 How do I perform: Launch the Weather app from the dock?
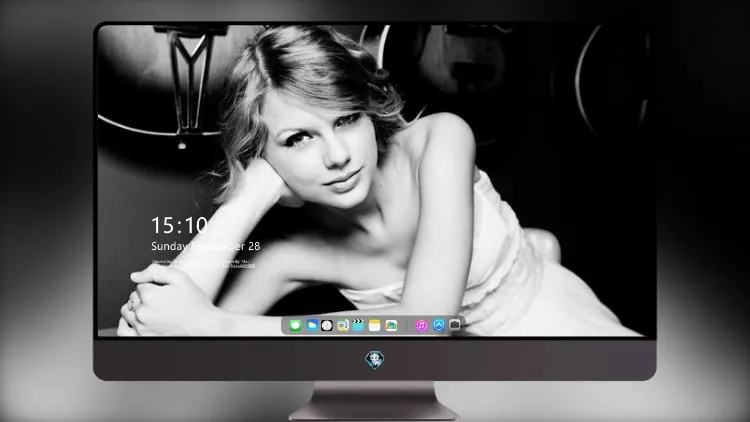tap(312, 325)
